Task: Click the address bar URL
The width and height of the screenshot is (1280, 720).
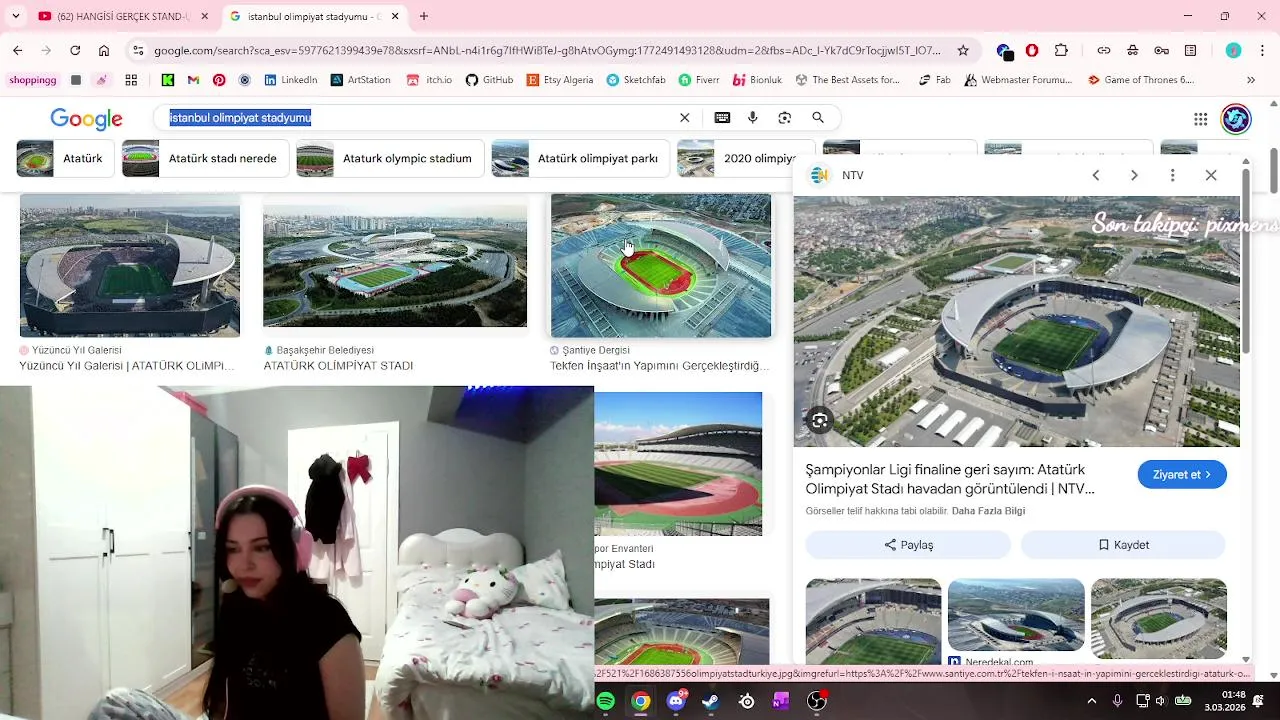Action: [547, 50]
